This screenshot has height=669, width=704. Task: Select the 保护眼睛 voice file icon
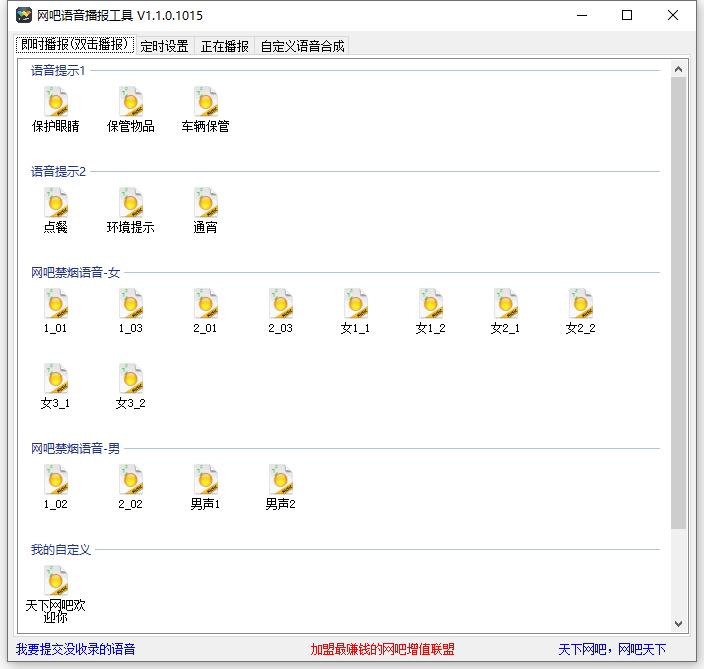[56, 103]
